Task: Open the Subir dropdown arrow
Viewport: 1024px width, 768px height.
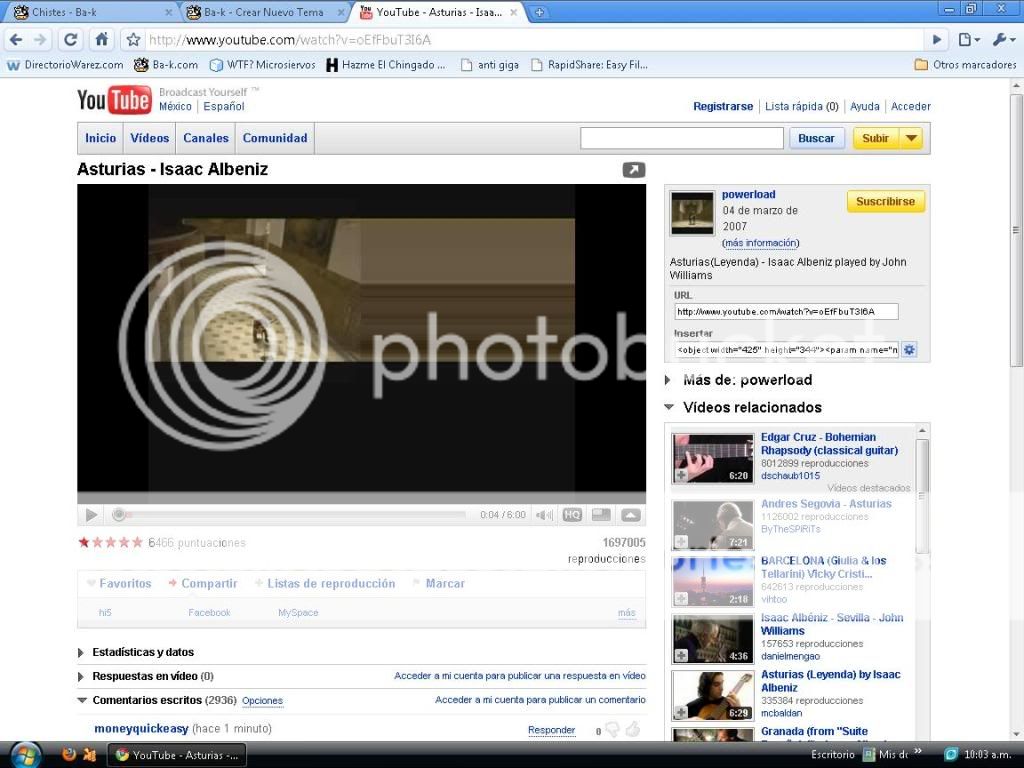Action: tap(910, 138)
